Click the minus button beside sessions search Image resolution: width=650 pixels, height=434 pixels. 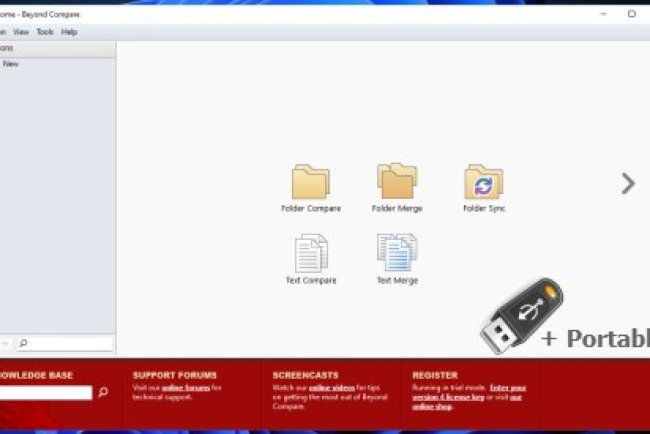(5, 343)
